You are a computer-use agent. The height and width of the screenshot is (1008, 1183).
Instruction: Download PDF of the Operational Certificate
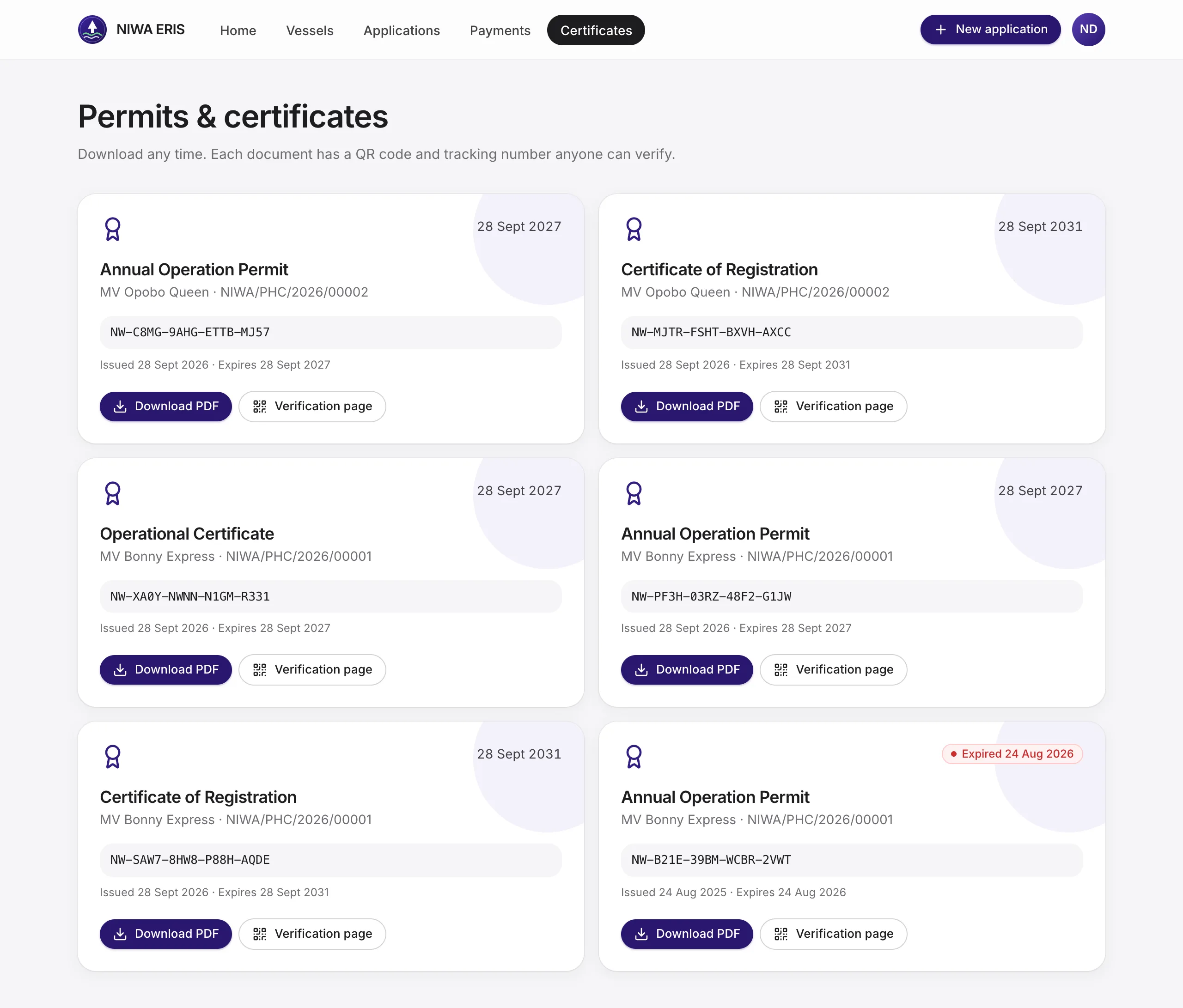tap(165, 669)
